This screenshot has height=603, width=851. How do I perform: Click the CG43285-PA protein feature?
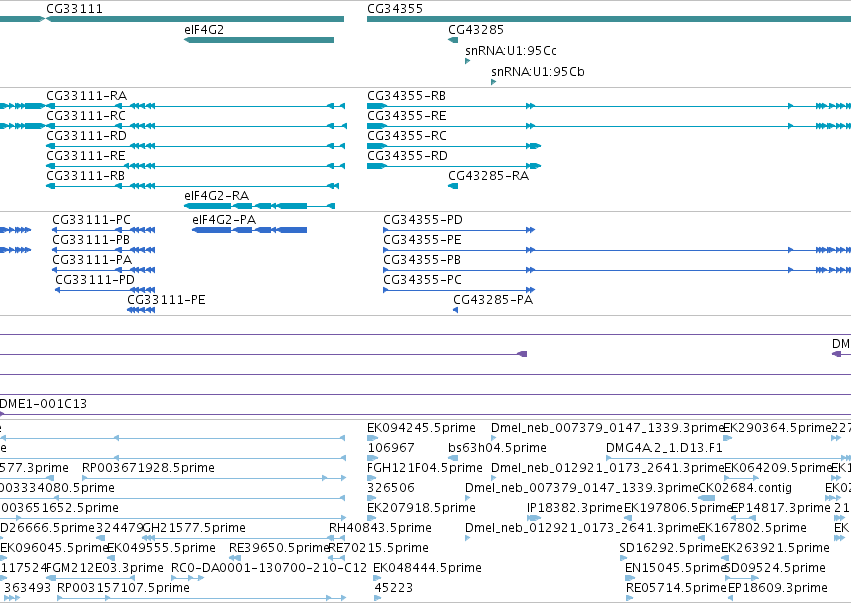(456, 310)
